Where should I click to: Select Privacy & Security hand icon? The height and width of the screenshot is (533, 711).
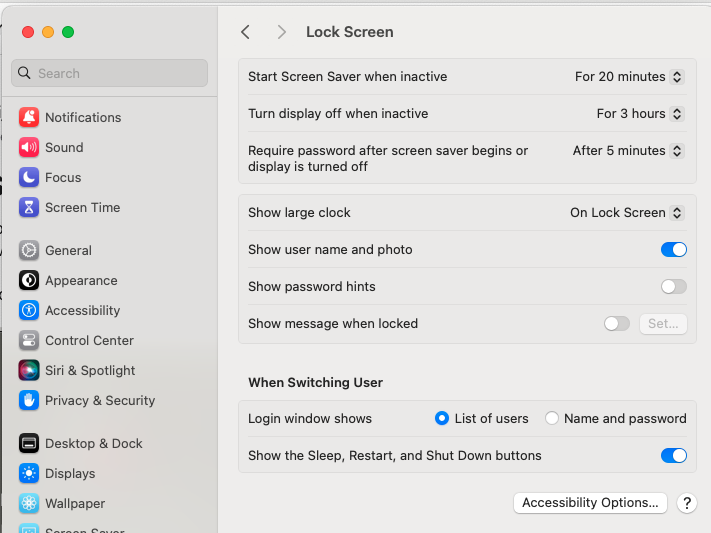[29, 400]
